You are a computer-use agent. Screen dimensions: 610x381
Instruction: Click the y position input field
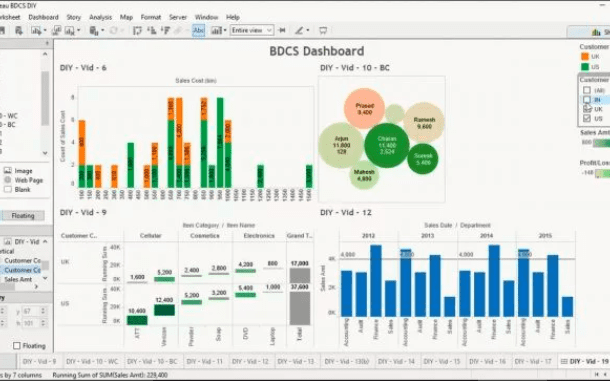pos(31,311)
